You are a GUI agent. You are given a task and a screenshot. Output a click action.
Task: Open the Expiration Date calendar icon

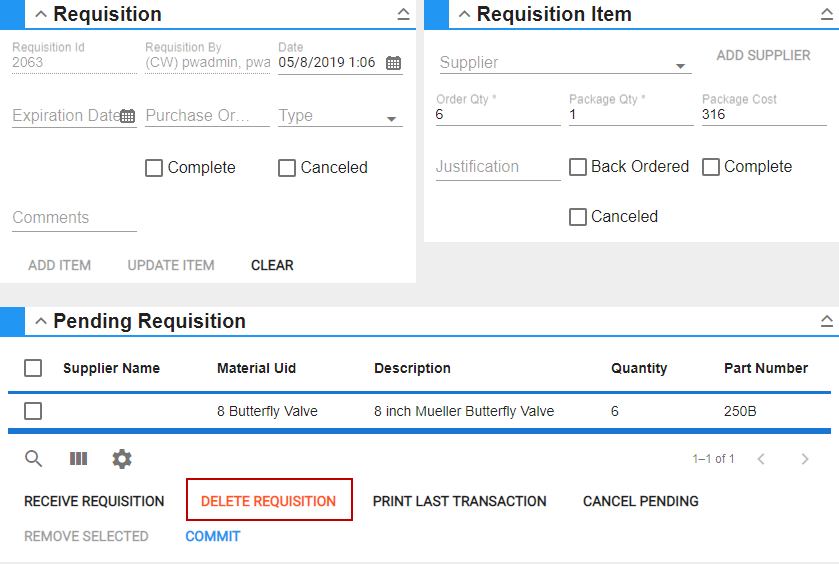point(127,116)
